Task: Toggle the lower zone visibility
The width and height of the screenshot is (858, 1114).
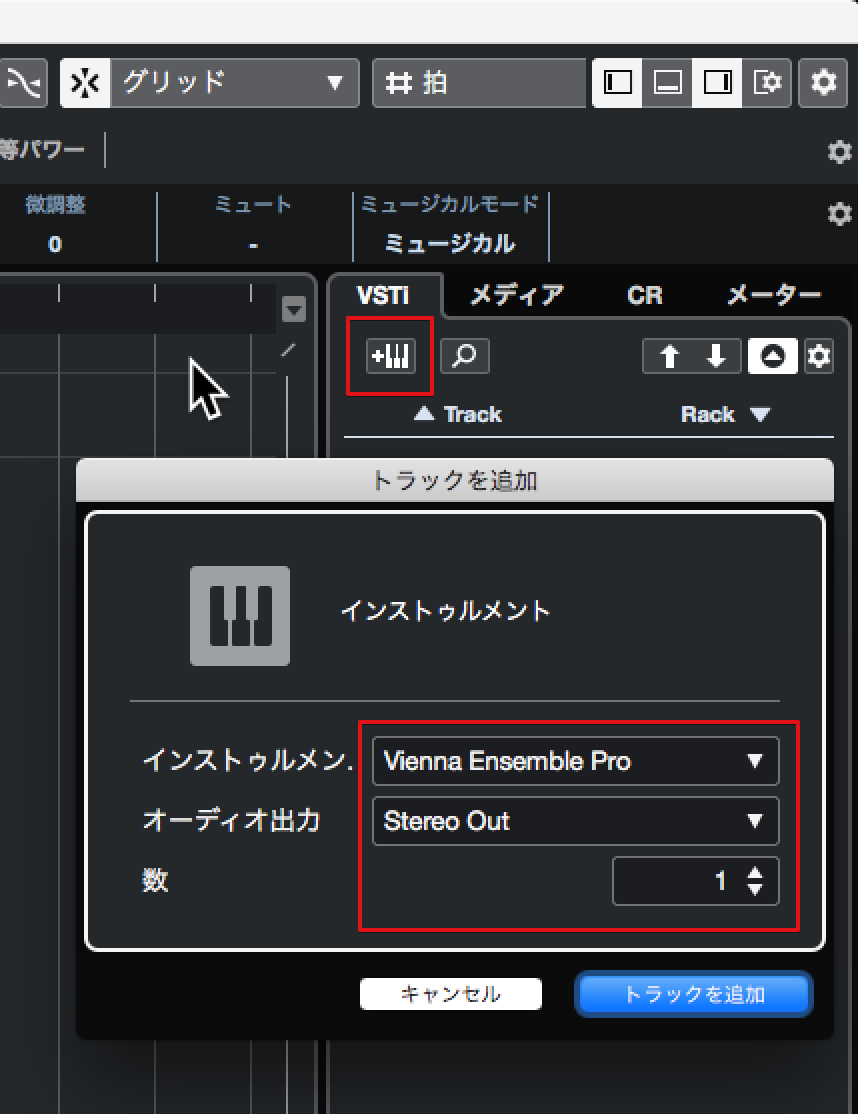Action: (x=667, y=83)
